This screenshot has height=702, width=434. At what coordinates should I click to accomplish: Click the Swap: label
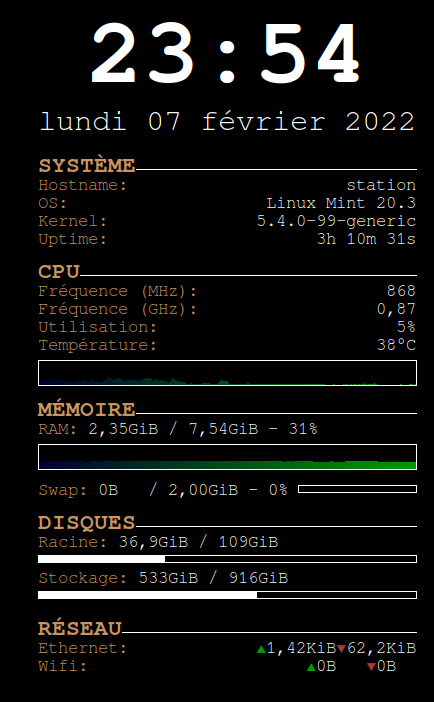63,490
